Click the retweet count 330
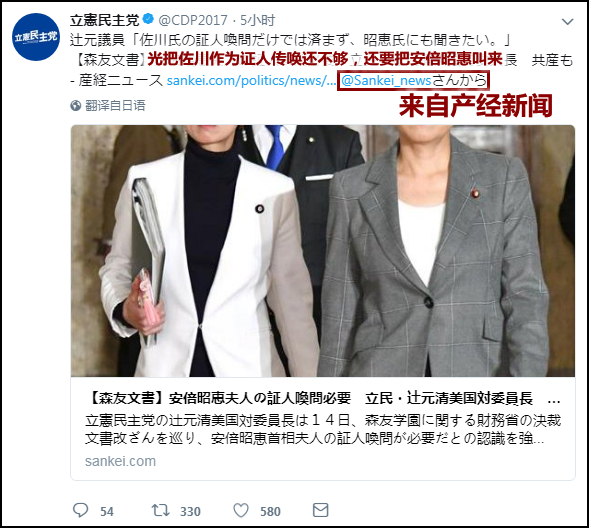This screenshot has height=528, width=589. pyautogui.click(x=190, y=511)
